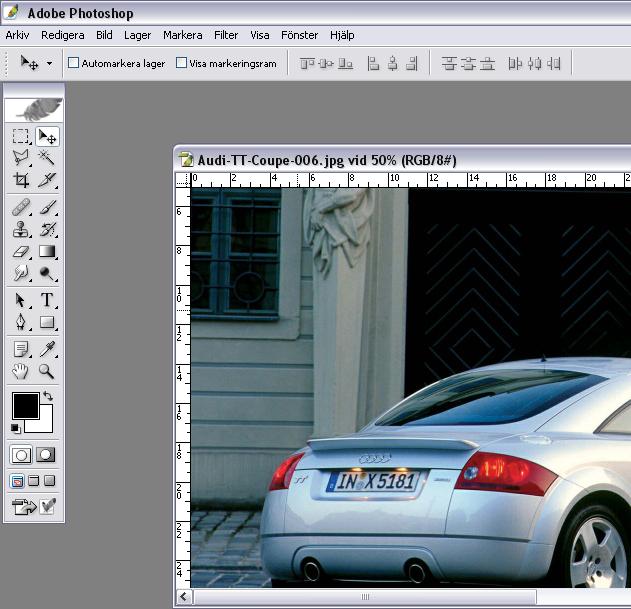Select the Type tool
Image resolution: width=631 pixels, height=609 pixels.
47,300
